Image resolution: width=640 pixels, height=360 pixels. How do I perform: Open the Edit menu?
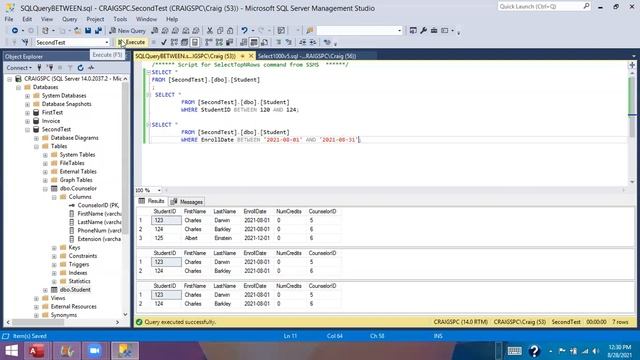(x=27, y=19)
